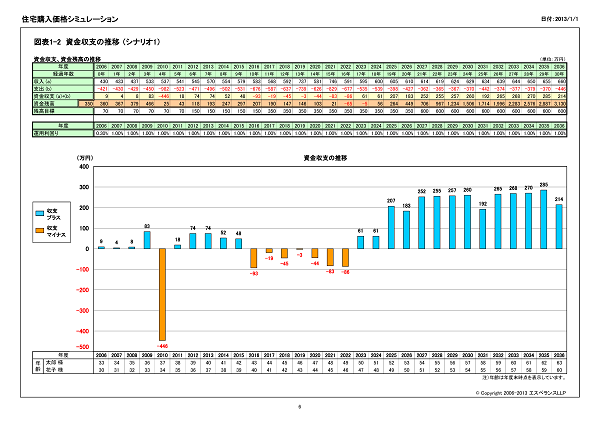Screen dimensions: 600x424
Task: Click the blue 2025 bar in chart
Action: point(391,227)
